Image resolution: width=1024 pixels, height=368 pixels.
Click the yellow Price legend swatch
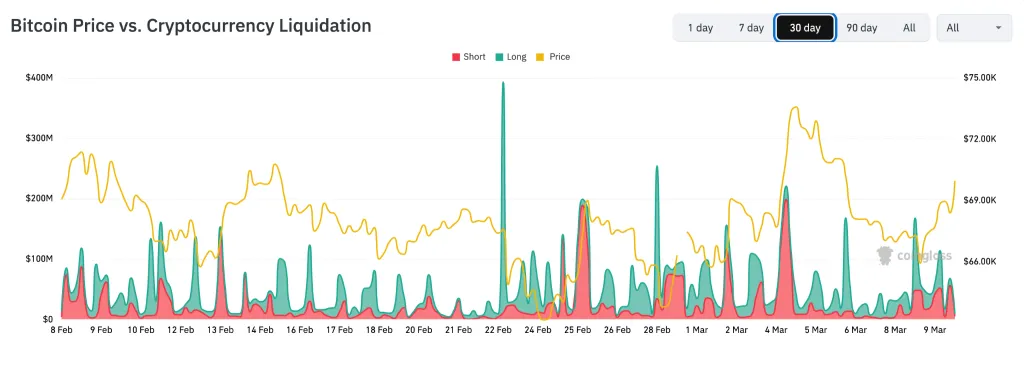click(x=541, y=57)
